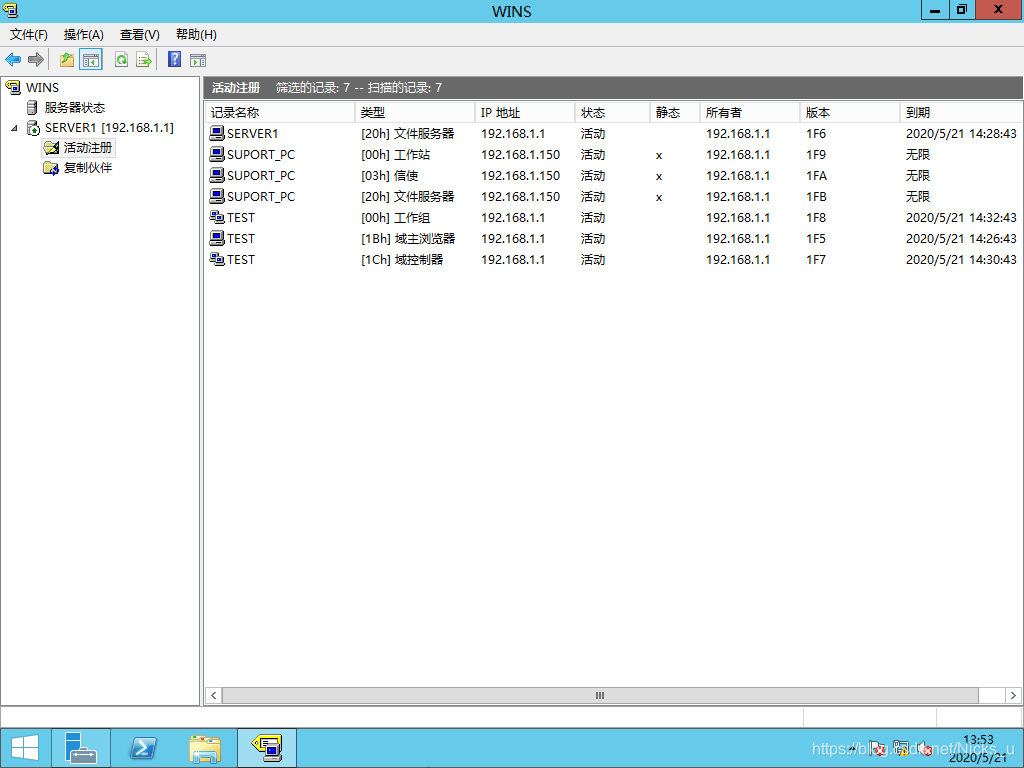Sort by the 记录名称 column header
This screenshot has width=1024, height=768.
pos(280,112)
